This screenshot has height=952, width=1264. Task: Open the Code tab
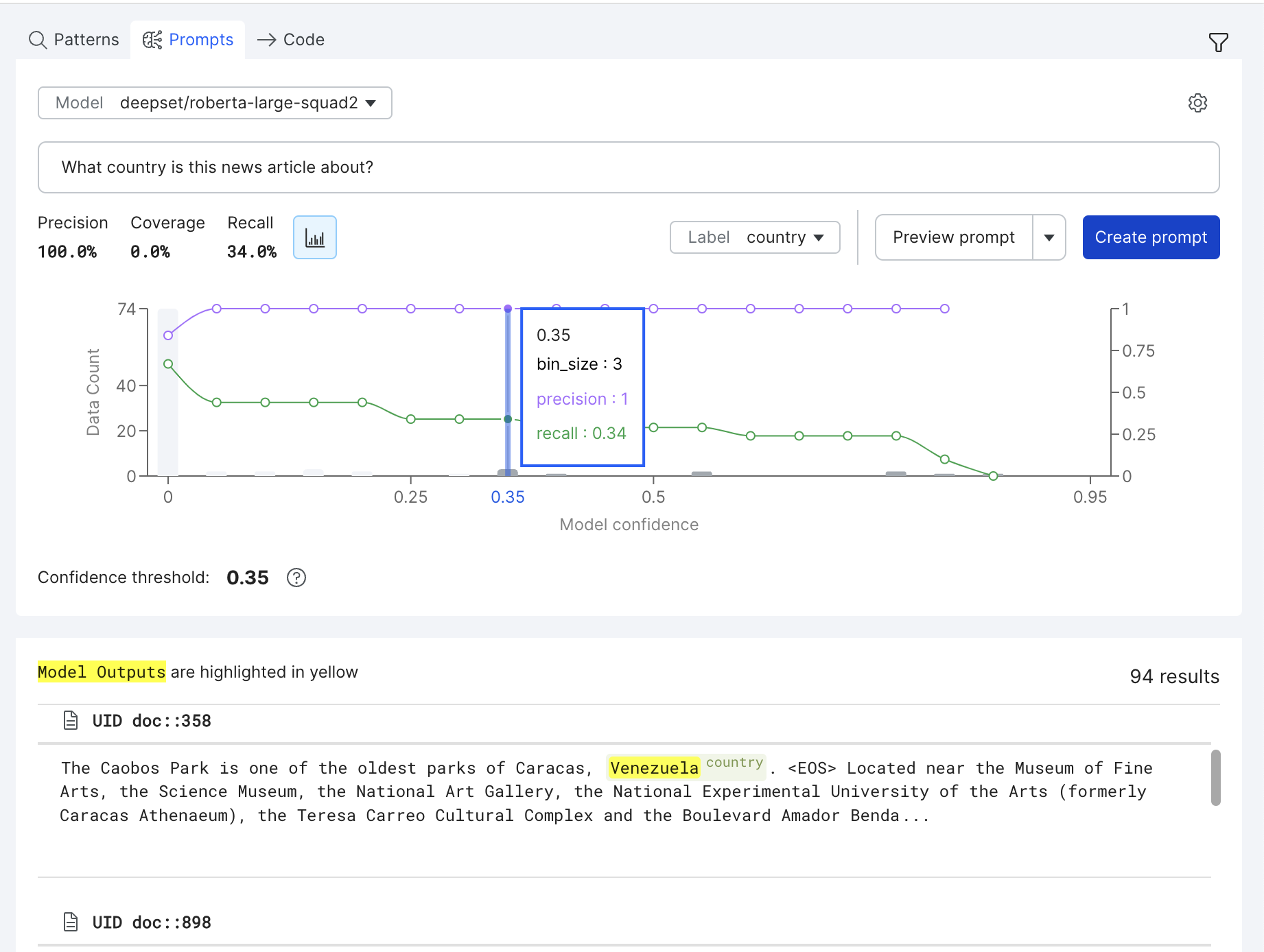point(291,40)
